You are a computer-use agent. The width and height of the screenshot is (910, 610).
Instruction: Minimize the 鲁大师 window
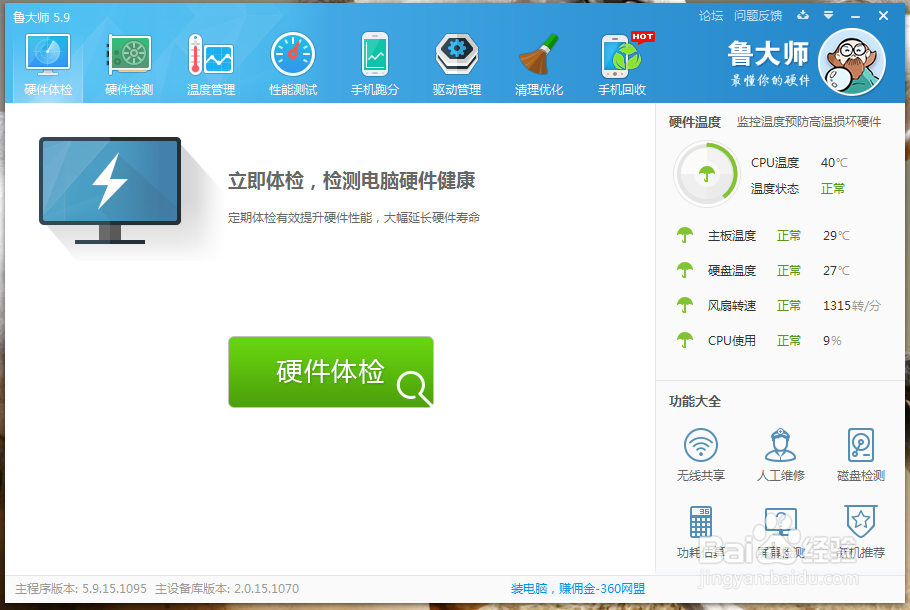(855, 17)
